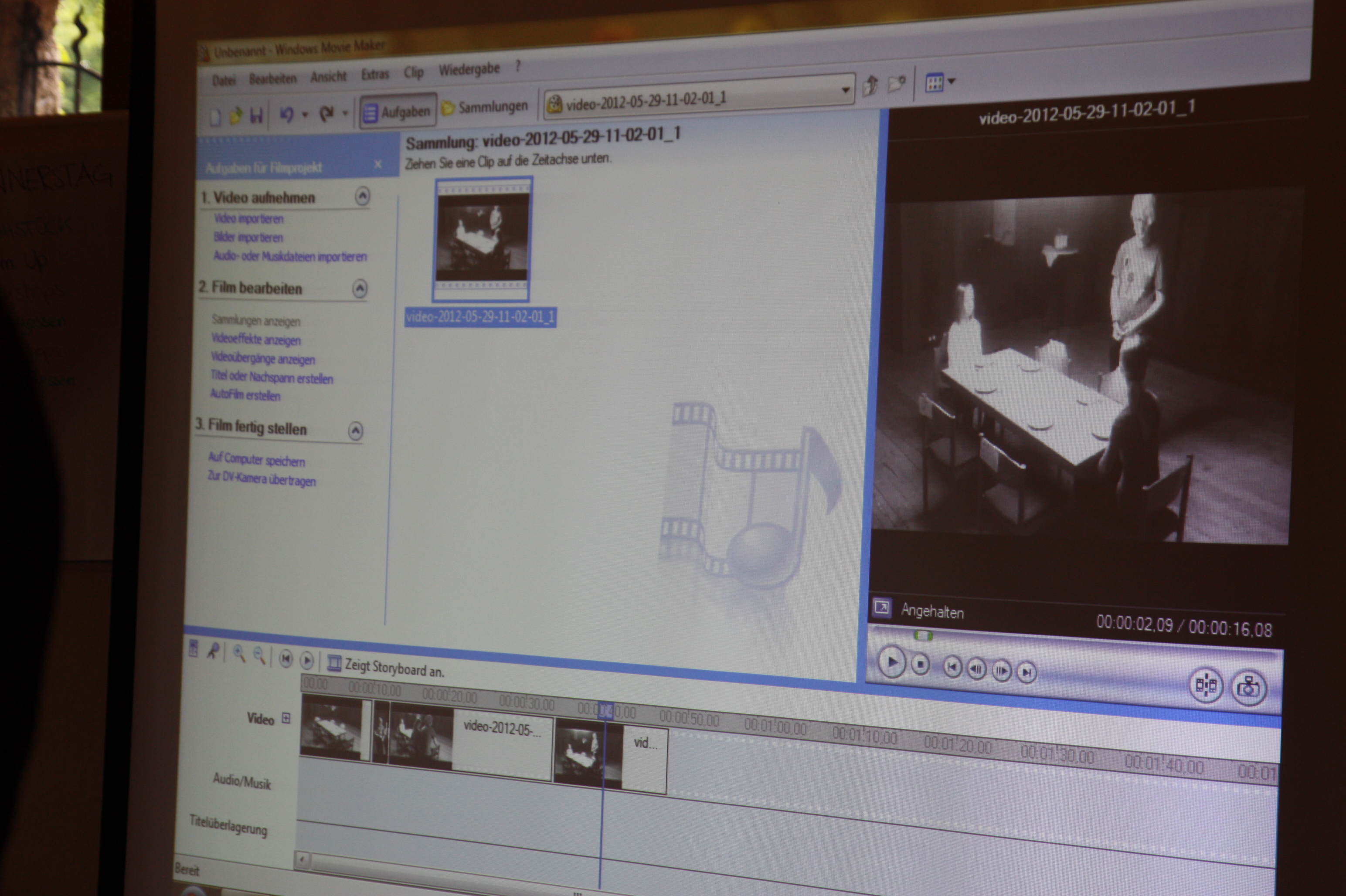This screenshot has width=1346, height=896.
Task: Toggle the Sammlungen pane button
Action: point(485,107)
